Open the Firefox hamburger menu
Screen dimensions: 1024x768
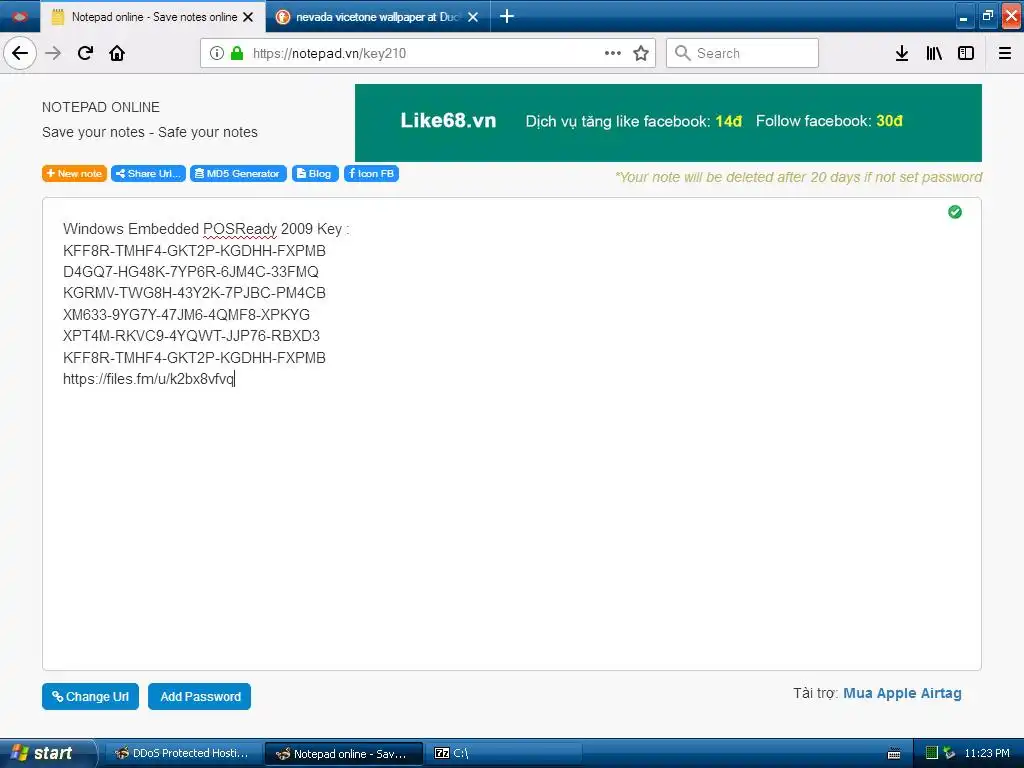pyautogui.click(x=1005, y=53)
